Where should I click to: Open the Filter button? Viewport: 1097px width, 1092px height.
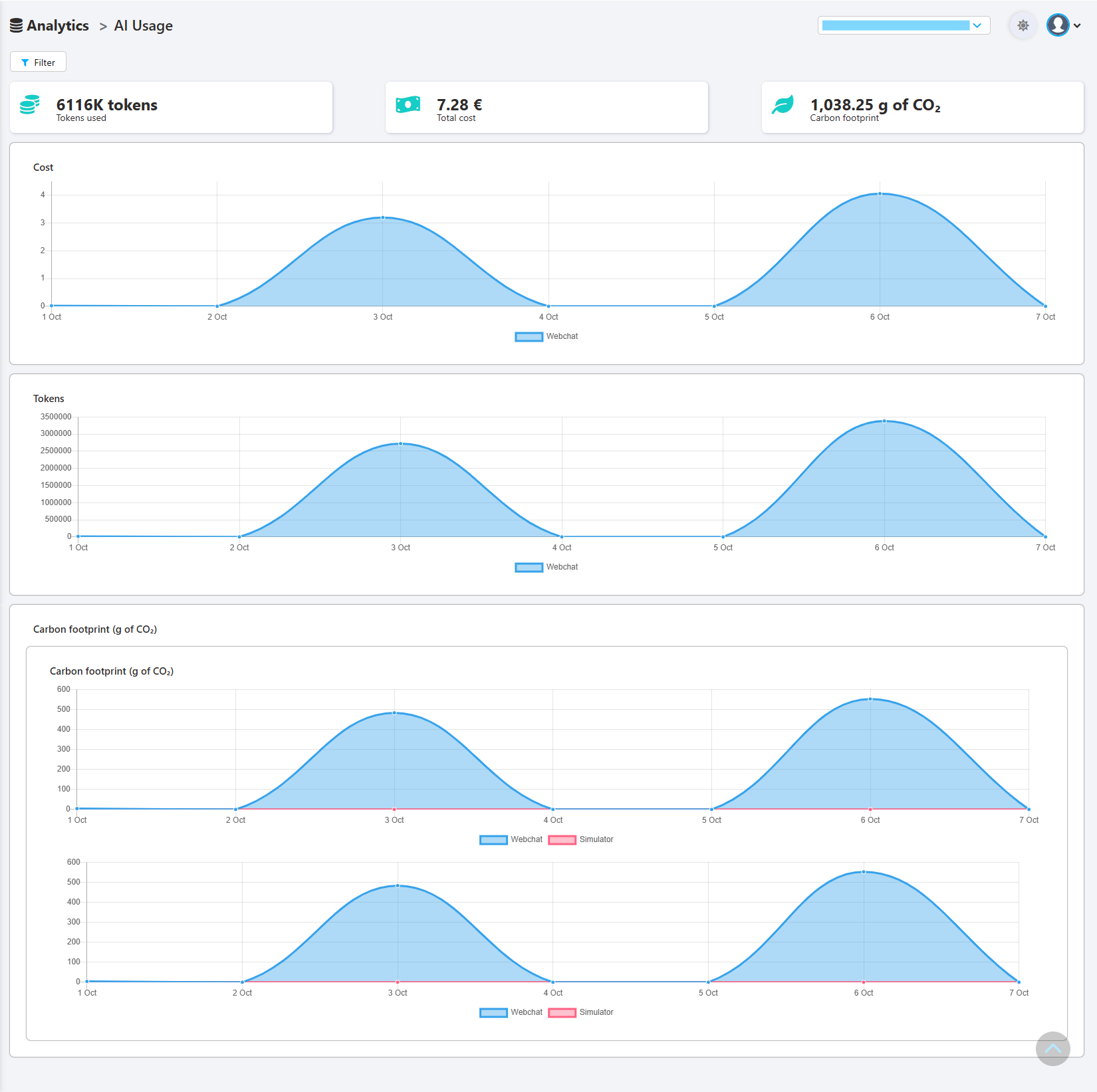point(38,62)
